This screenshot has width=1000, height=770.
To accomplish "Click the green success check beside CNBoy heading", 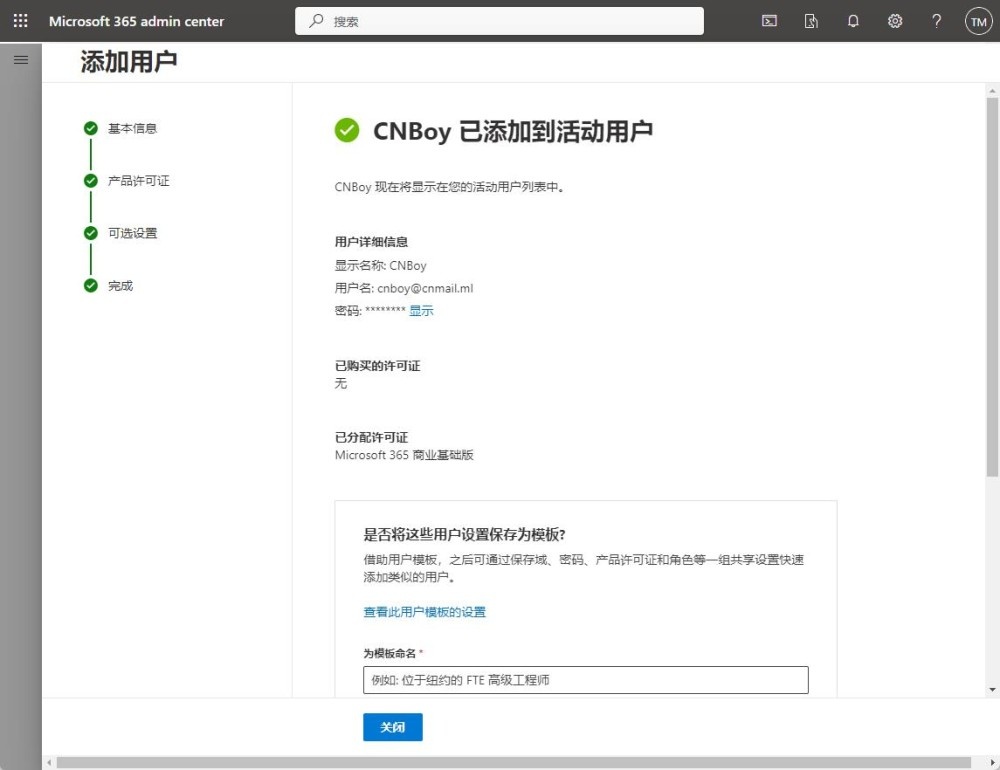I will pyautogui.click(x=347, y=130).
